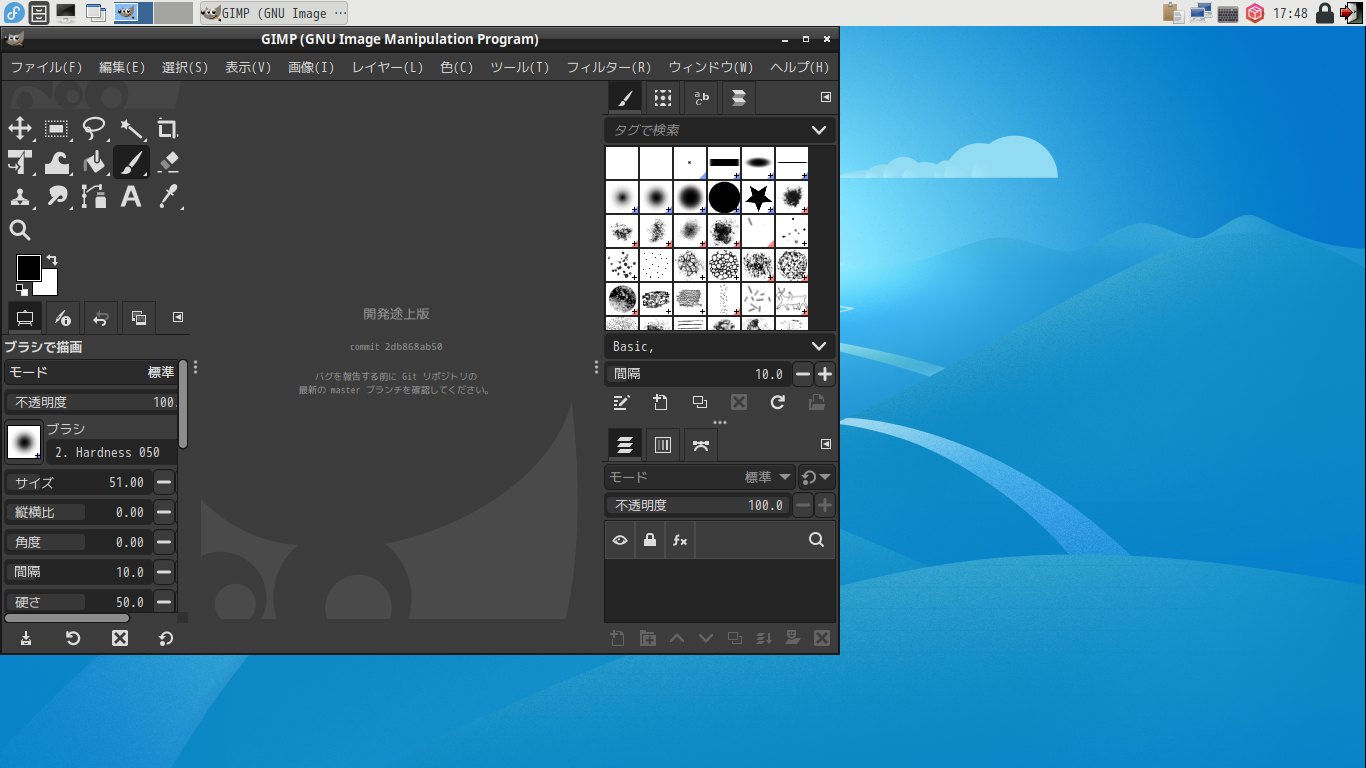Reset colors to default black and white

(x=22, y=290)
